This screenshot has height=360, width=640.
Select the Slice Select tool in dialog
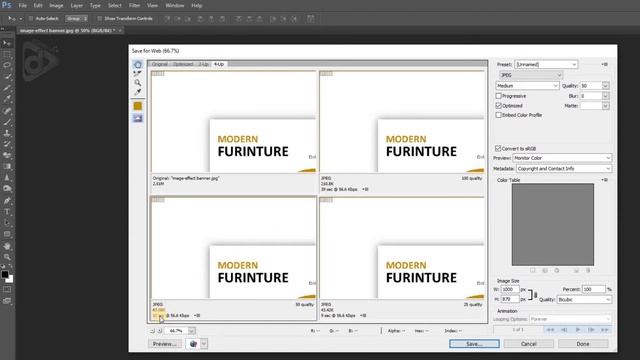[x=138, y=74]
